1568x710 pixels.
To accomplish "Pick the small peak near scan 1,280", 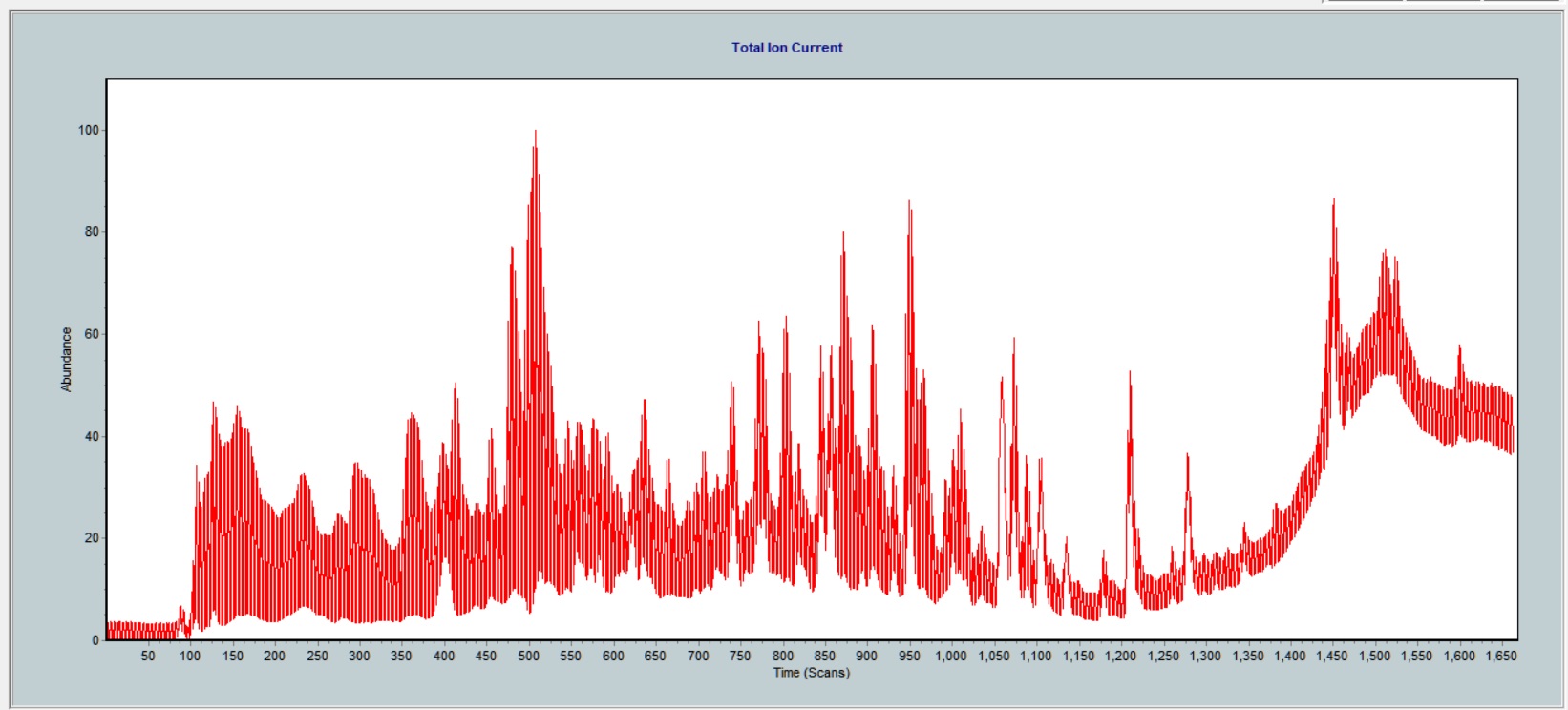I will click(x=1188, y=457).
